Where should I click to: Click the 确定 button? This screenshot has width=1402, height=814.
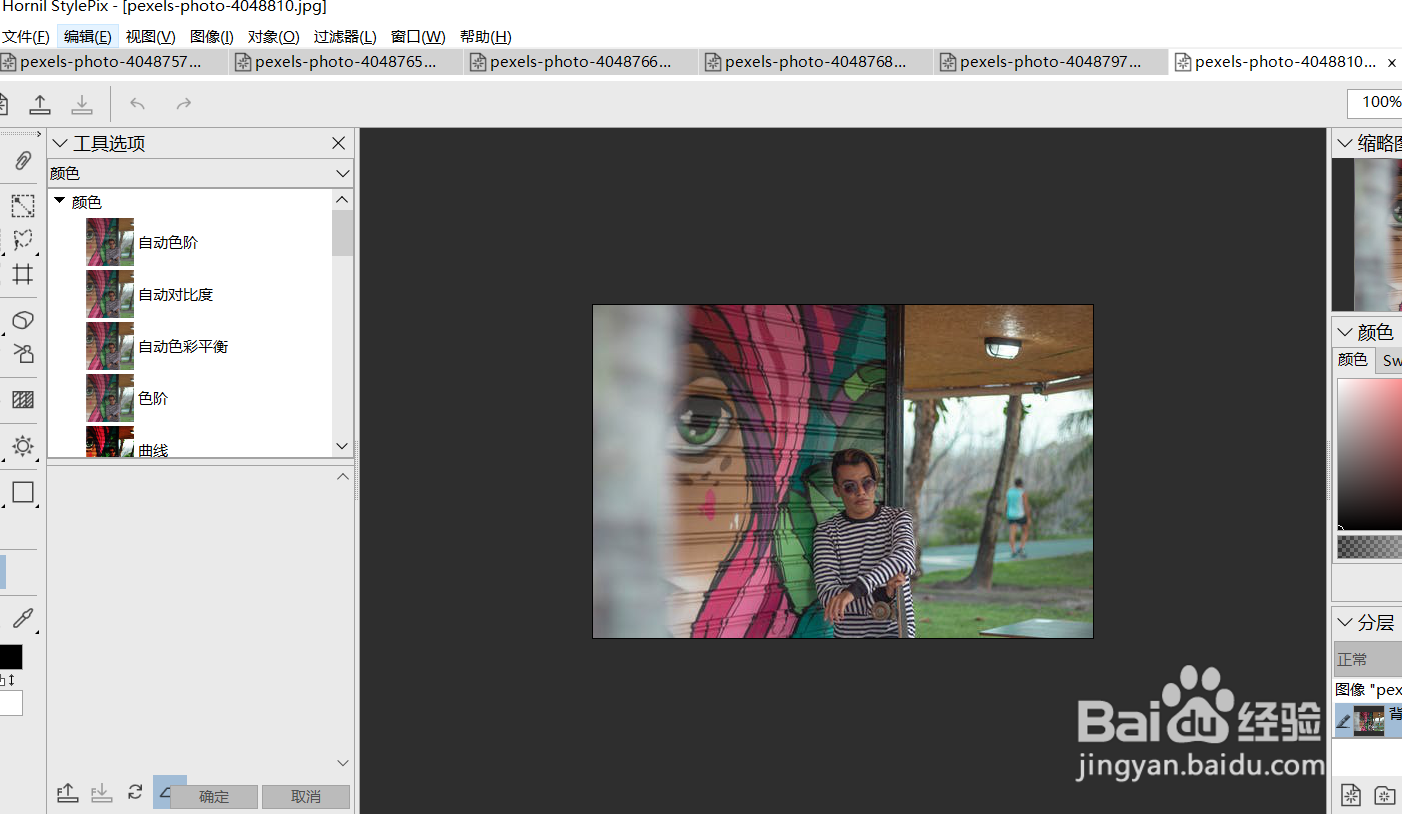point(214,797)
